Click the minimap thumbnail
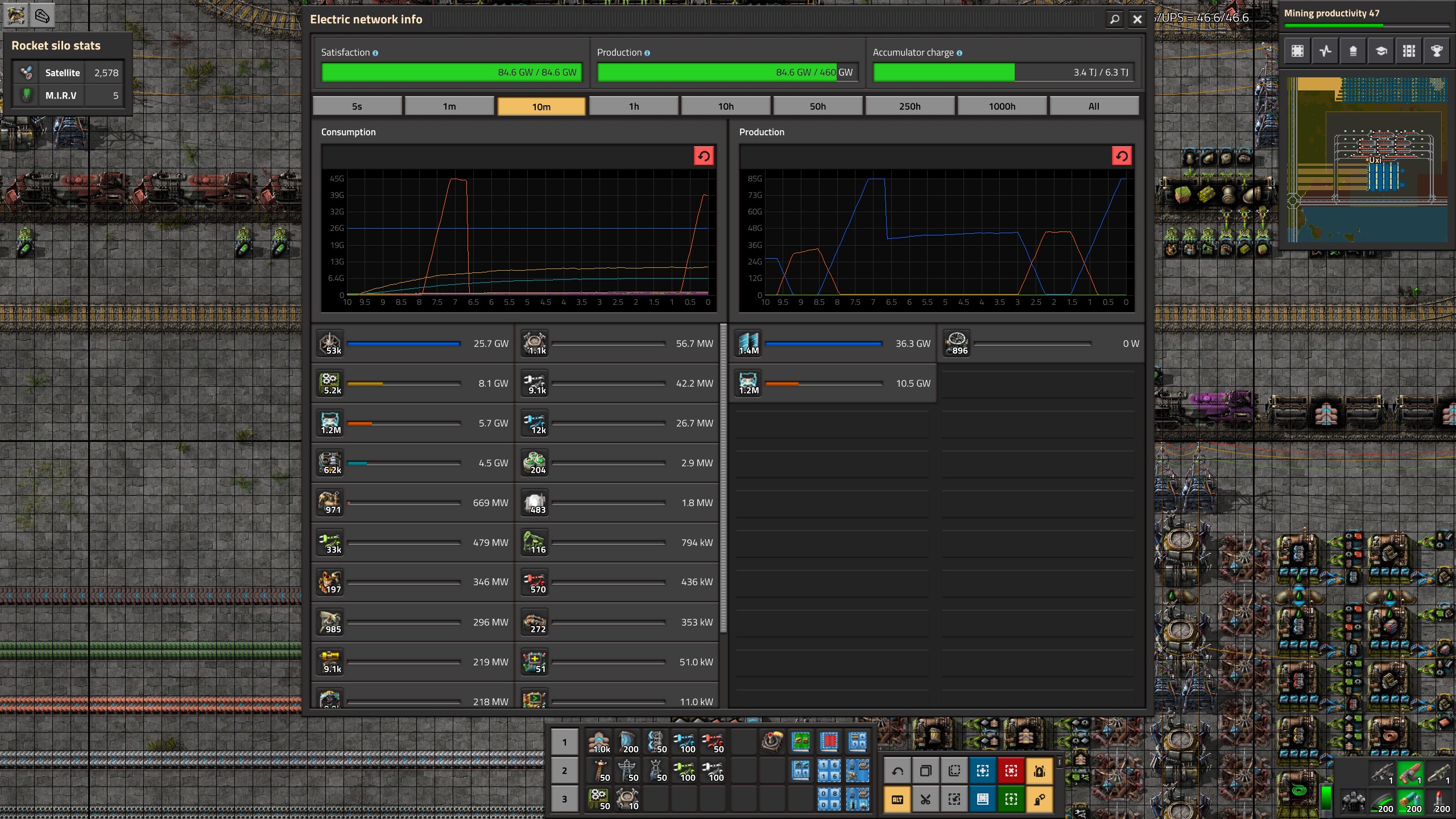Viewport: 1456px width, 819px height. [1367, 160]
